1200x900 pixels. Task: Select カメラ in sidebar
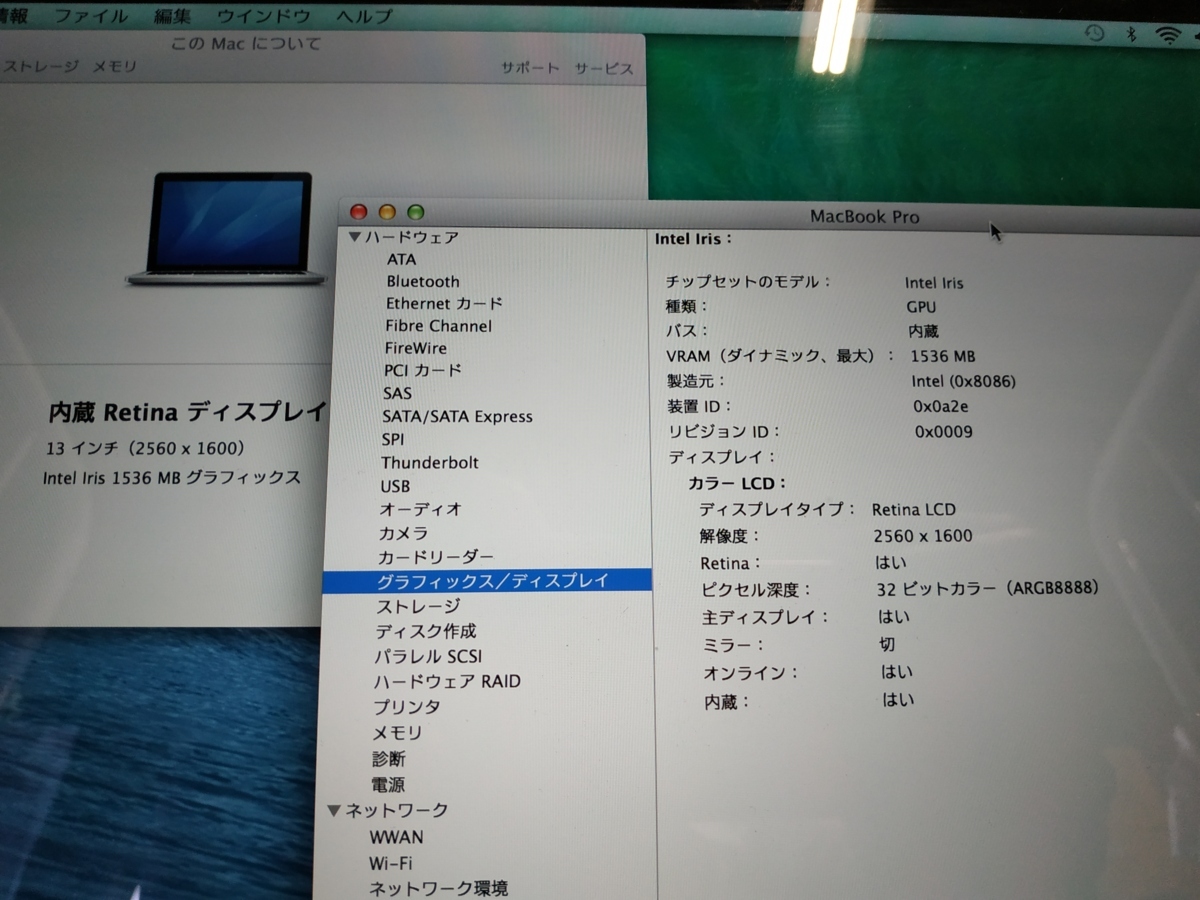pos(404,534)
